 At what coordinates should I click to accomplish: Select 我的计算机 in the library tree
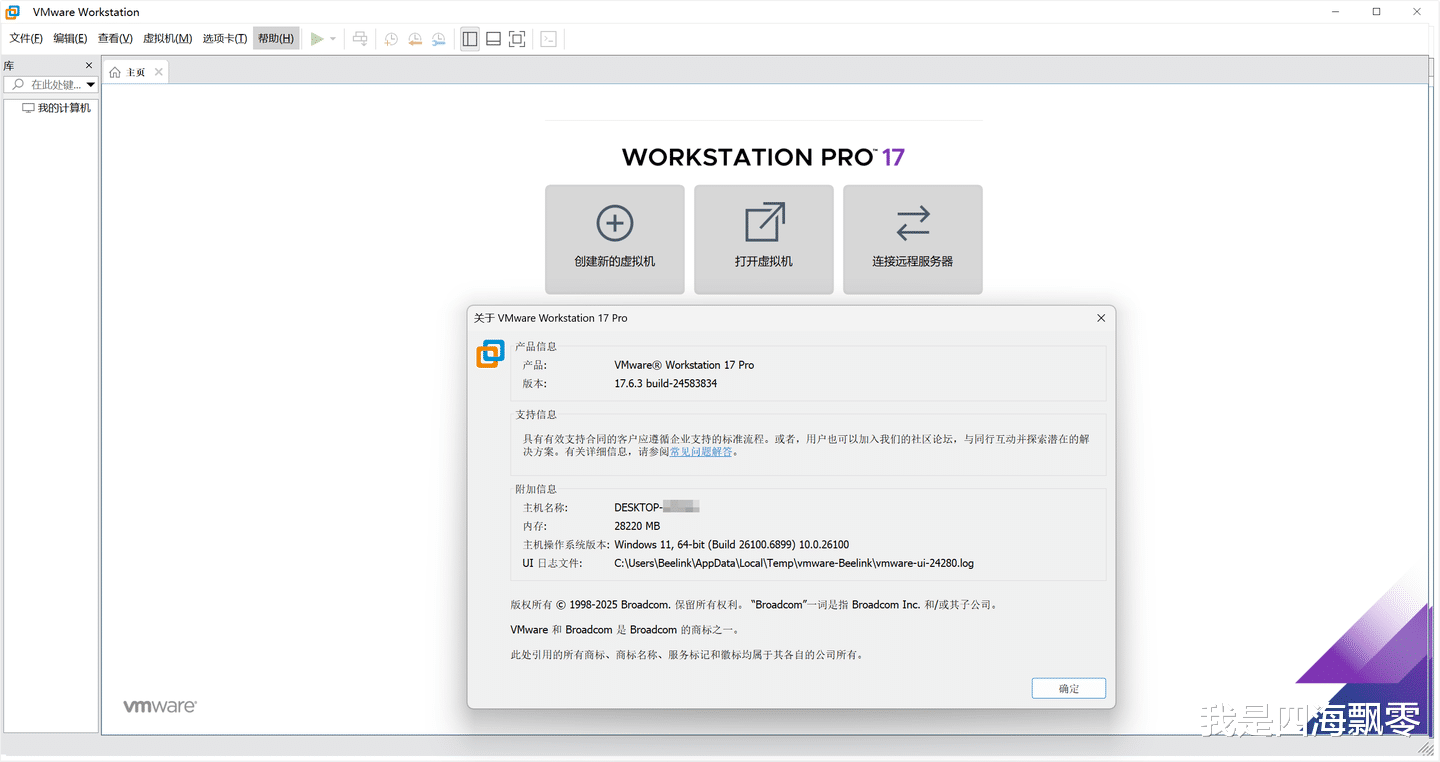pyautogui.click(x=64, y=108)
